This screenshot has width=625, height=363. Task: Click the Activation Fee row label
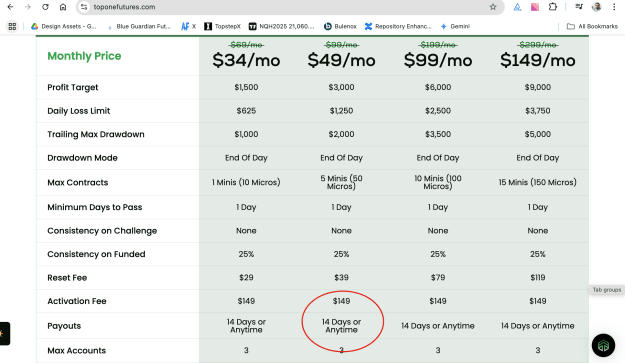point(77,301)
